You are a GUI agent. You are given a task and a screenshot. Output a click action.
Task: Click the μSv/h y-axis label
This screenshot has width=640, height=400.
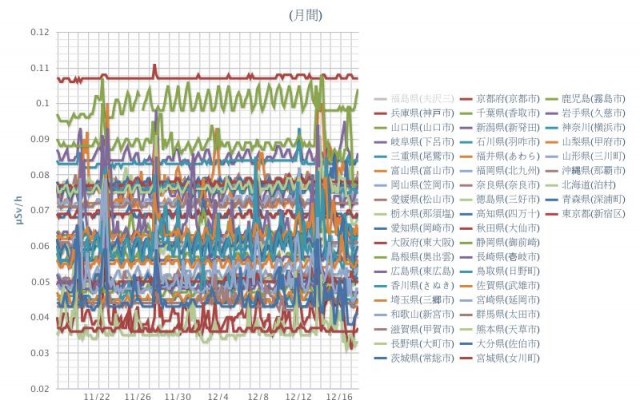(x=19, y=210)
